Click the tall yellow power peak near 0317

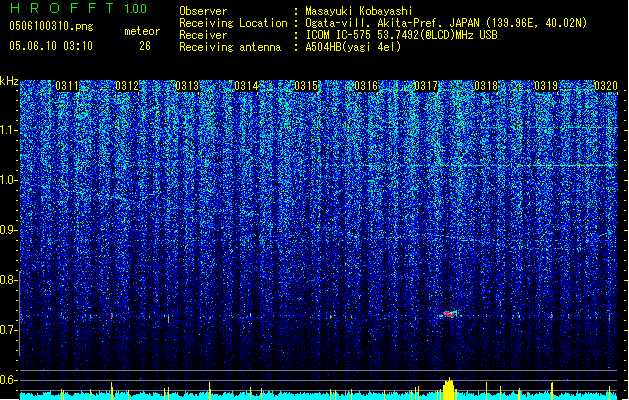(x=448, y=389)
